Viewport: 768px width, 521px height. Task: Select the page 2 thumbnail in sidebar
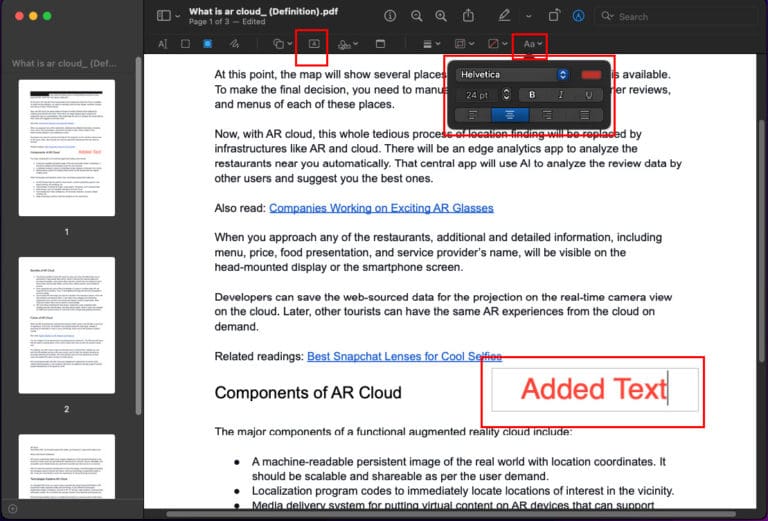click(x=67, y=325)
